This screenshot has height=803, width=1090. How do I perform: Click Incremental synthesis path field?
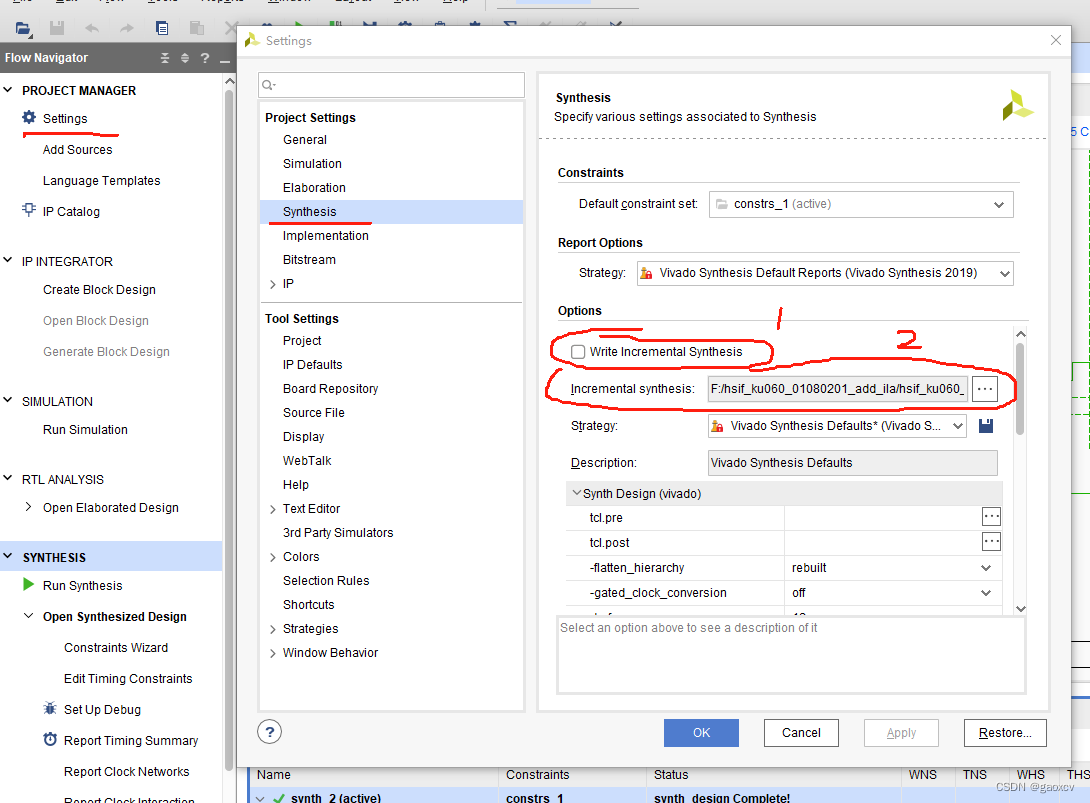coord(838,389)
